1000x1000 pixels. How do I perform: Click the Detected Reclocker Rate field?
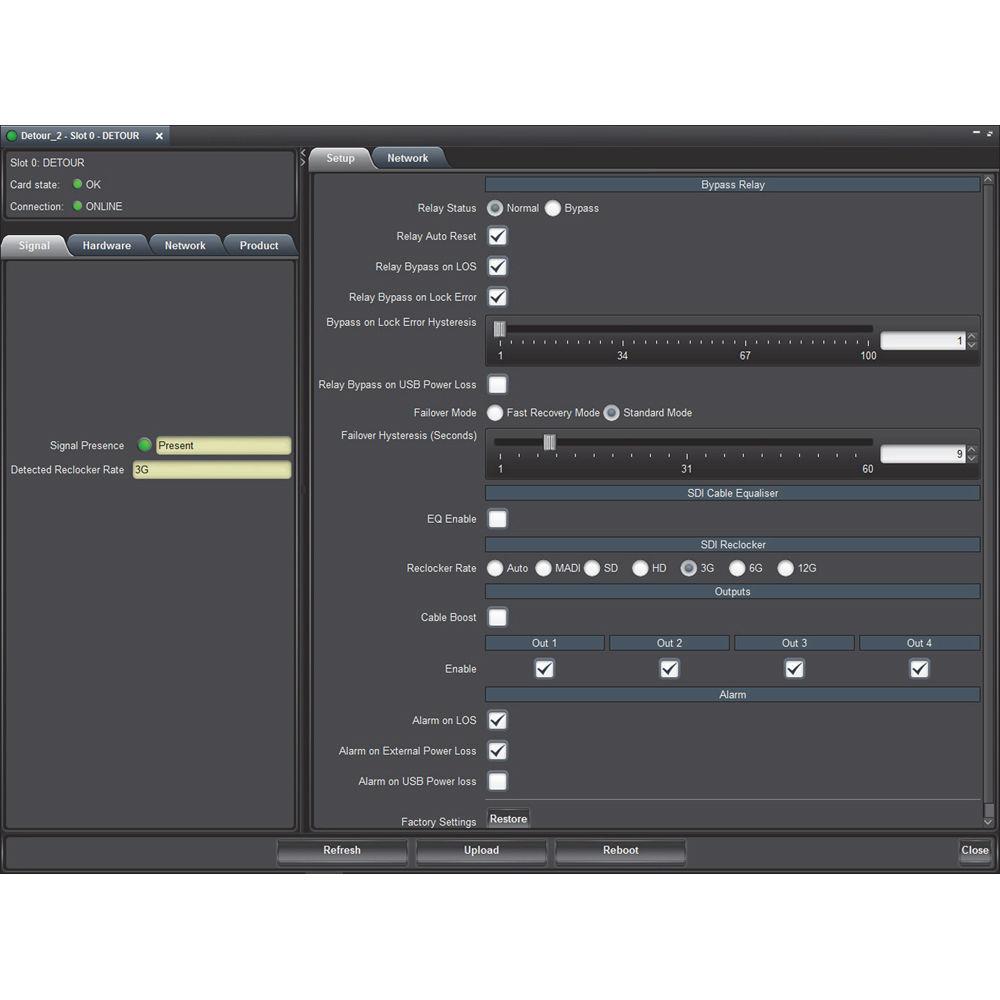[211, 470]
